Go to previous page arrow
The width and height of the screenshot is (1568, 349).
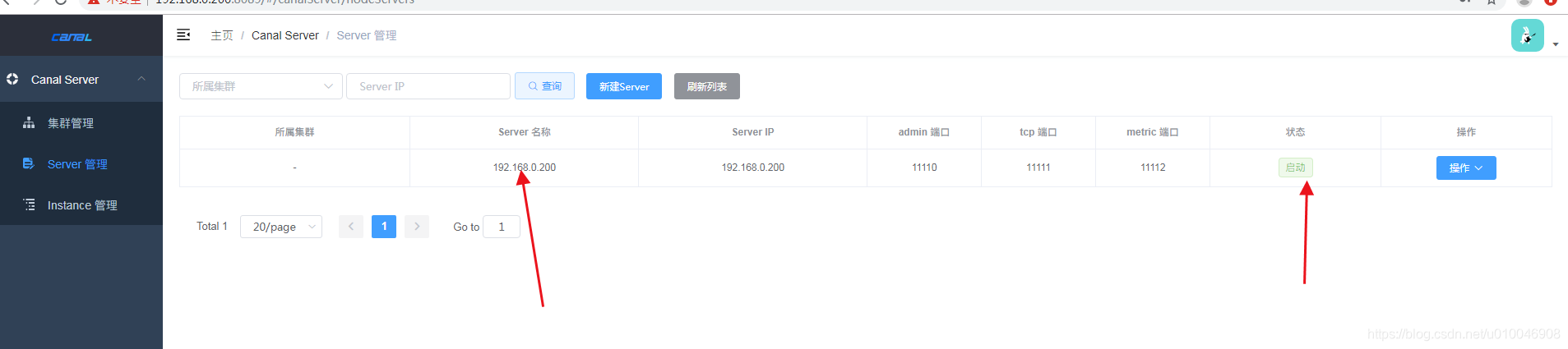351,227
